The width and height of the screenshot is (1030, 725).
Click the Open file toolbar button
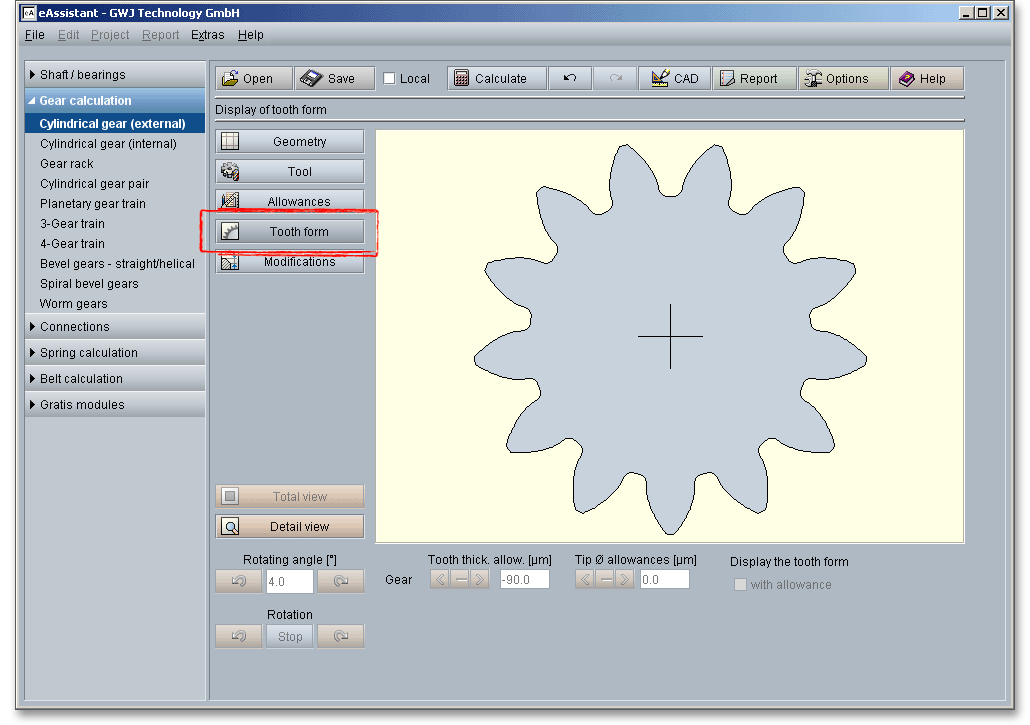[x=254, y=79]
